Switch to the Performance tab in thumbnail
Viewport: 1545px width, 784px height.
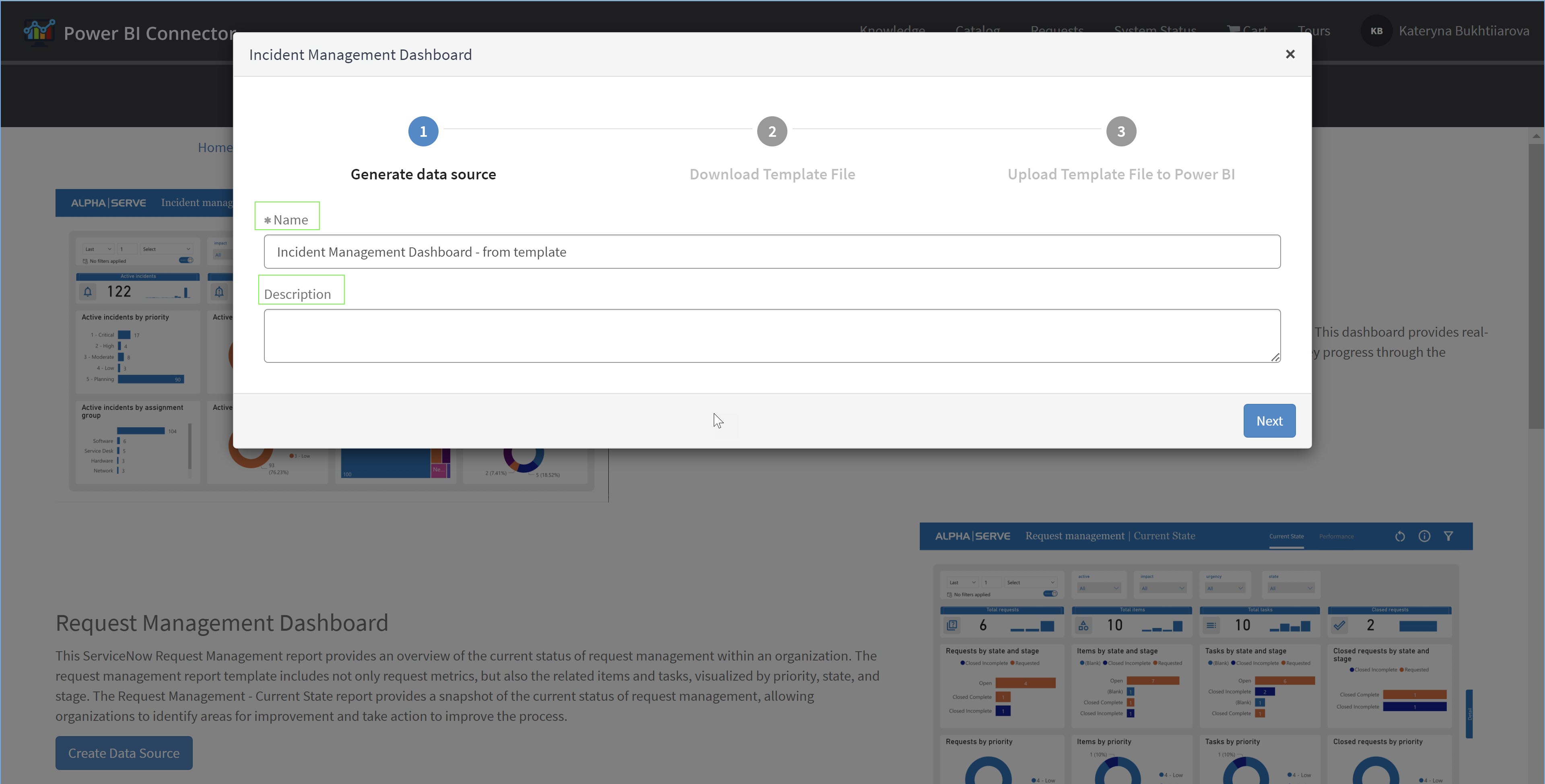point(1336,536)
